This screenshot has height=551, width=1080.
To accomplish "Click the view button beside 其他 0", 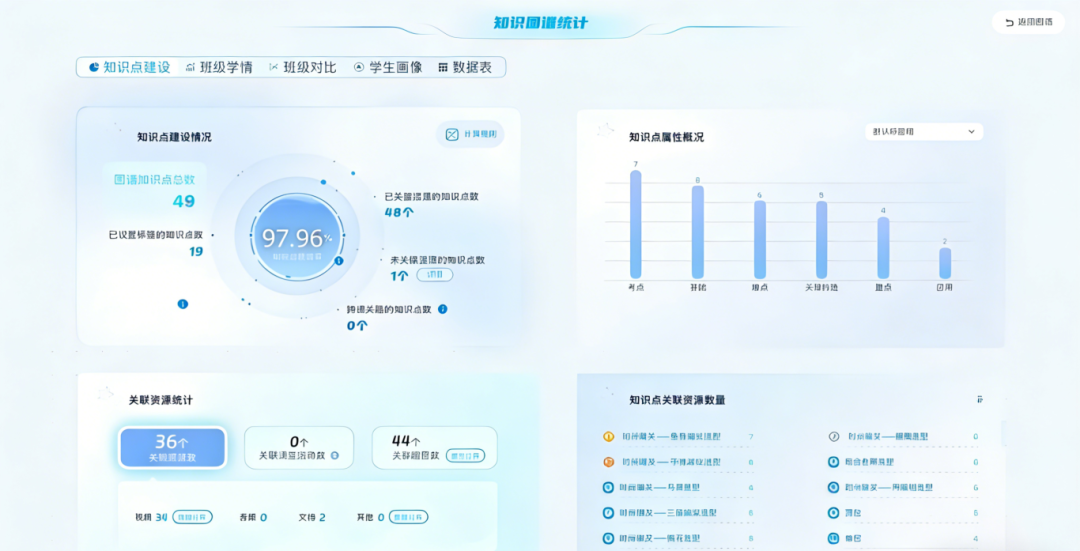I will [408, 517].
